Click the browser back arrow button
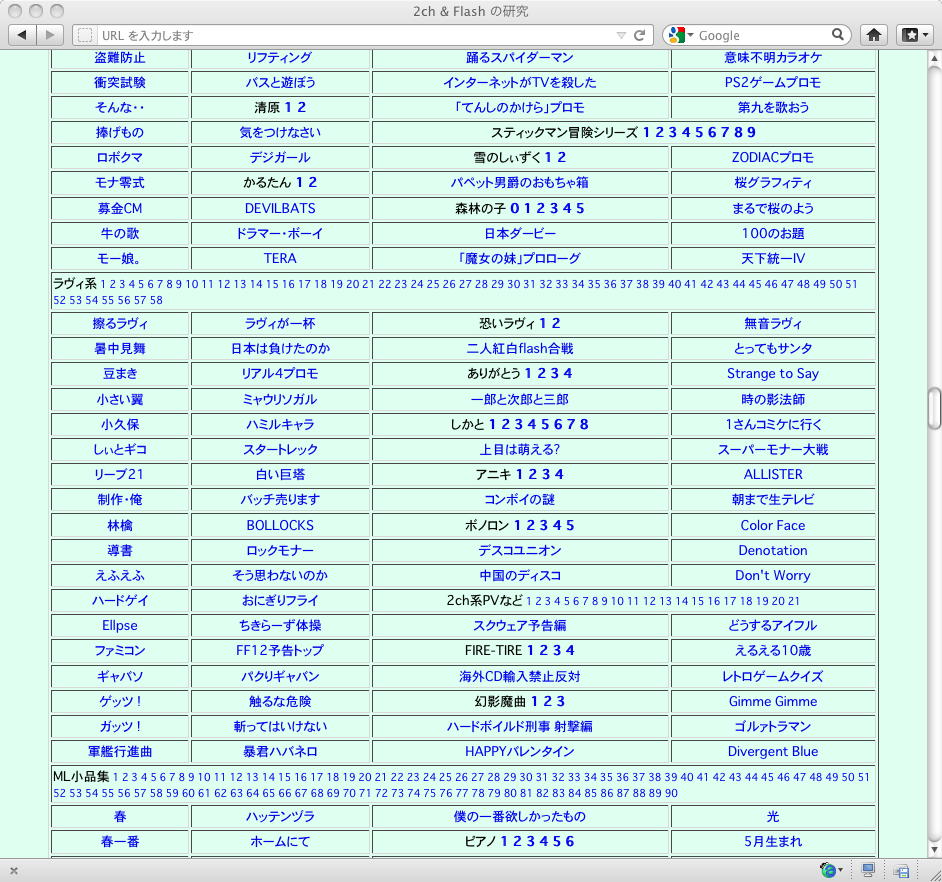 22,35
